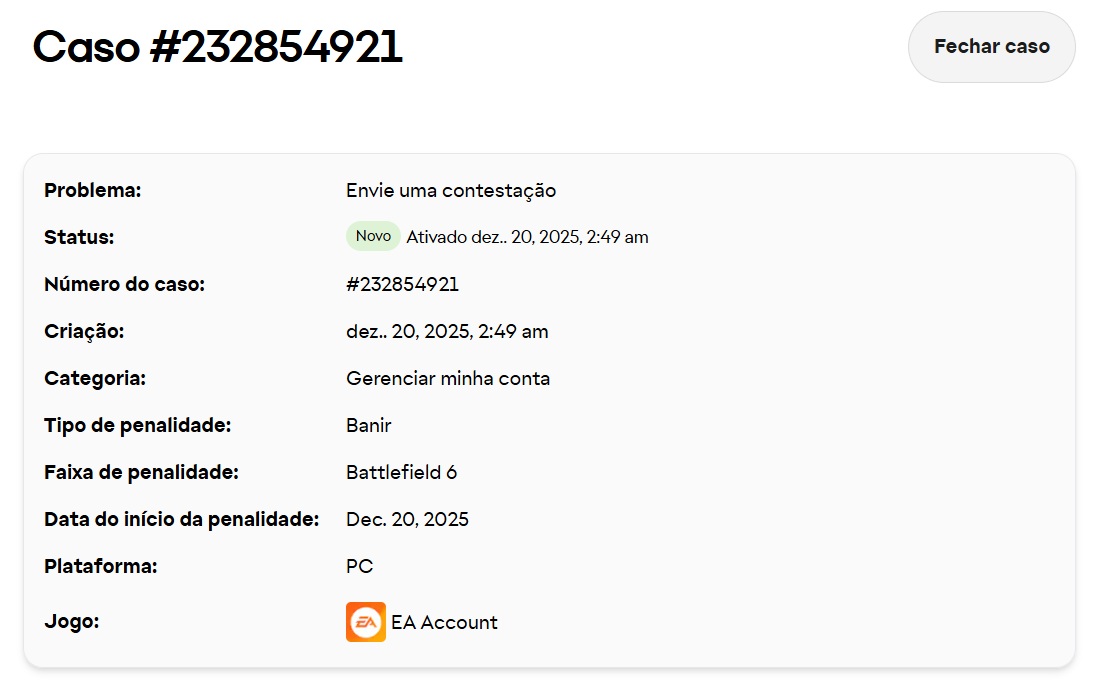The height and width of the screenshot is (691, 1103).
Task: Click the Banir penalty type value
Action: (368, 425)
